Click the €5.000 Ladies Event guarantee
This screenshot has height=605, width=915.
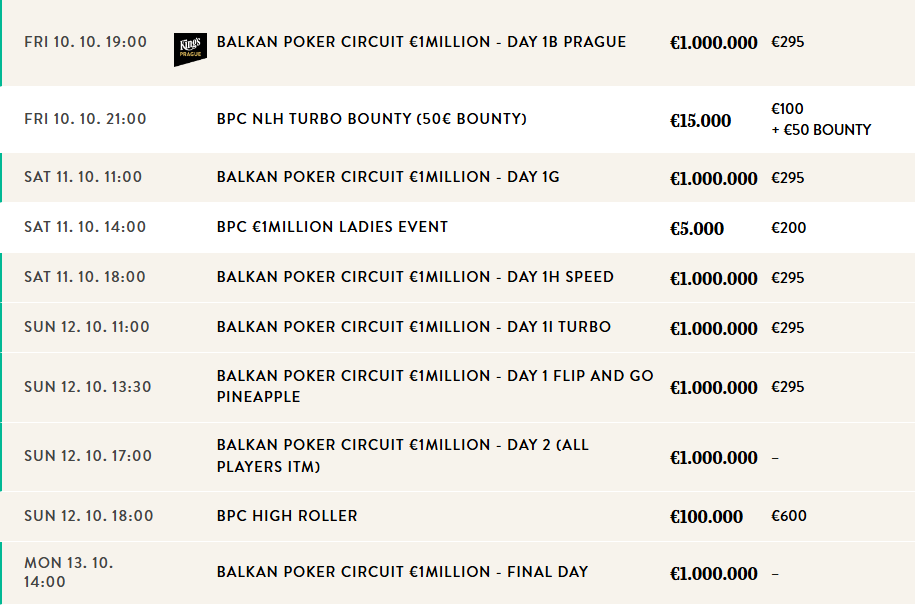point(696,229)
